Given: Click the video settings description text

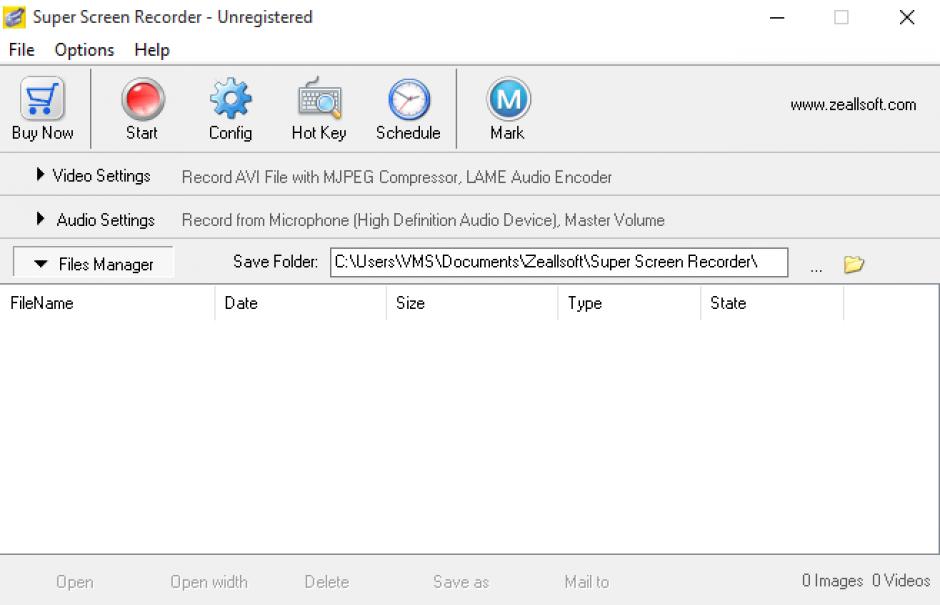Looking at the screenshot, I should tap(396, 177).
